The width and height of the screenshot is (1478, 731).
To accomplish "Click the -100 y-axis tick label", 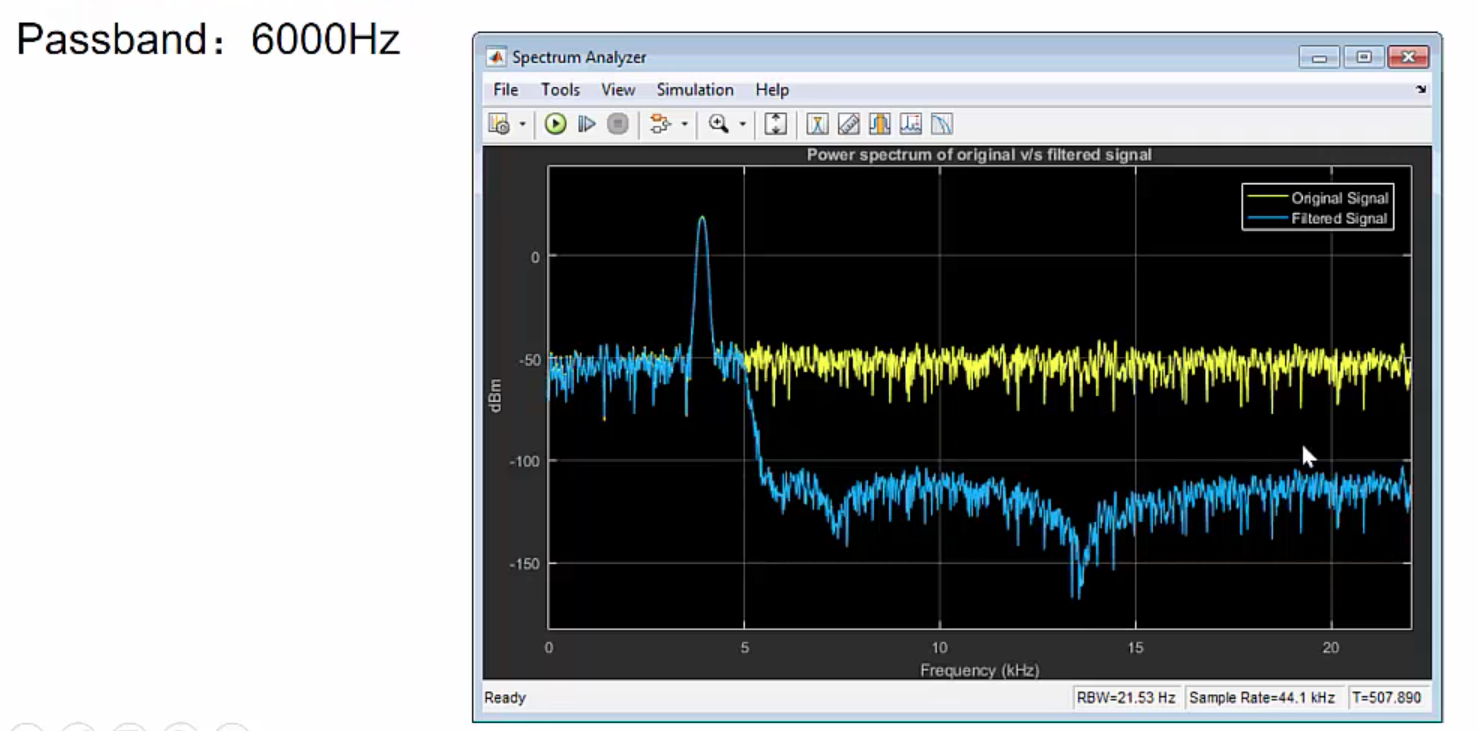I will (x=524, y=461).
